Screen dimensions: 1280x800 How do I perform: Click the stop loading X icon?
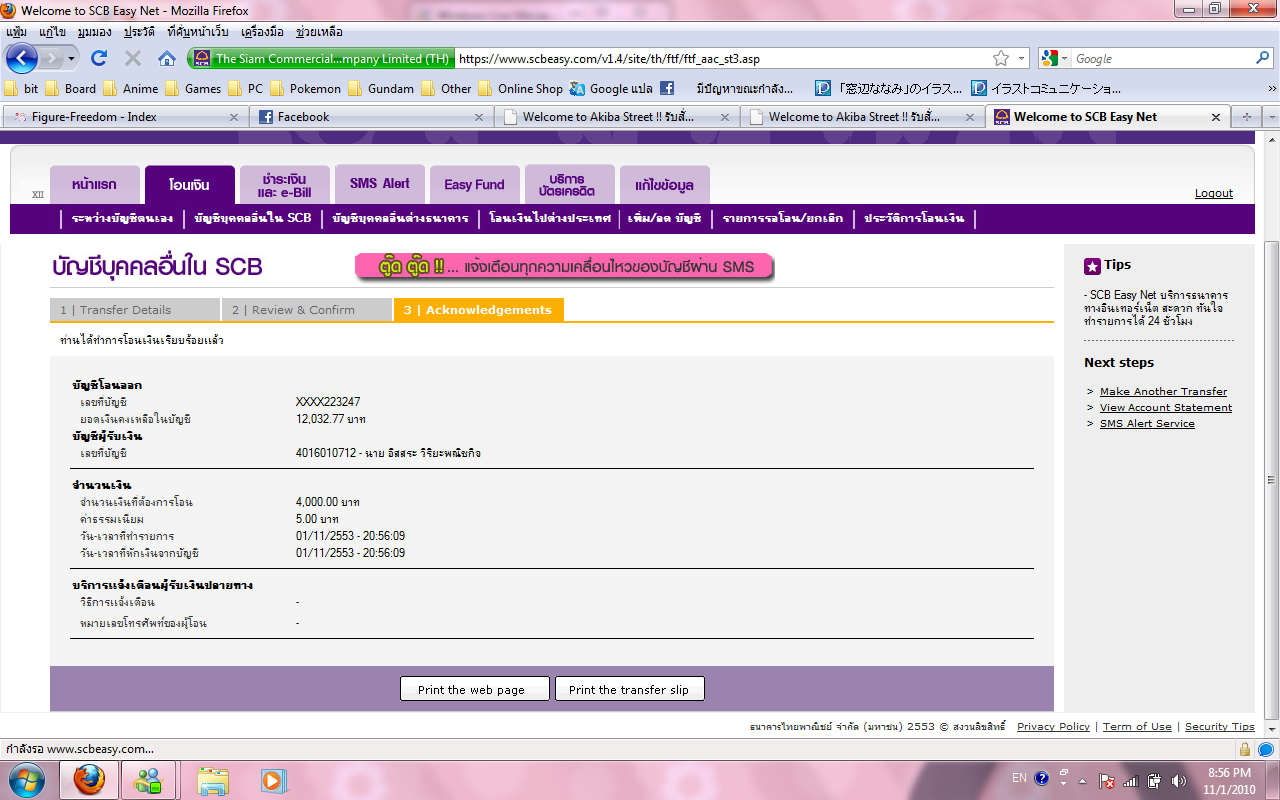[132, 59]
